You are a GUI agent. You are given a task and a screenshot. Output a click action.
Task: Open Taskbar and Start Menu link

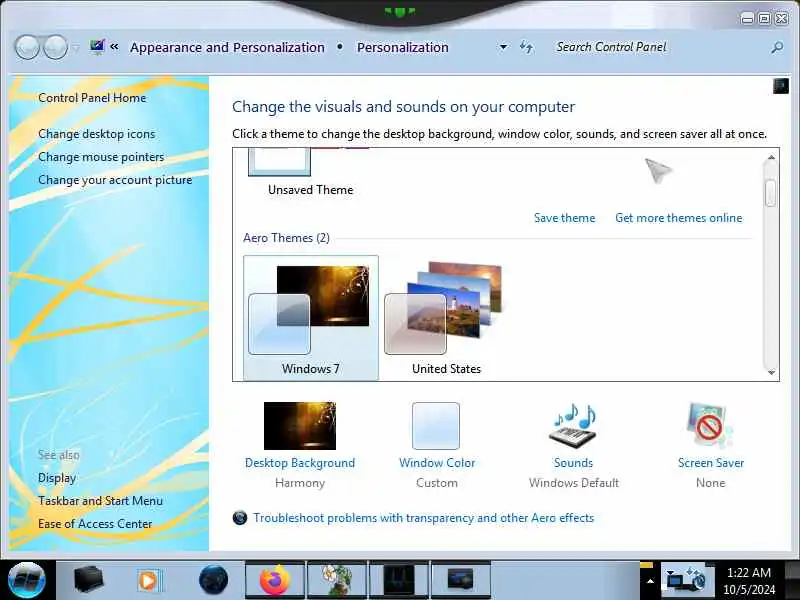(101, 501)
